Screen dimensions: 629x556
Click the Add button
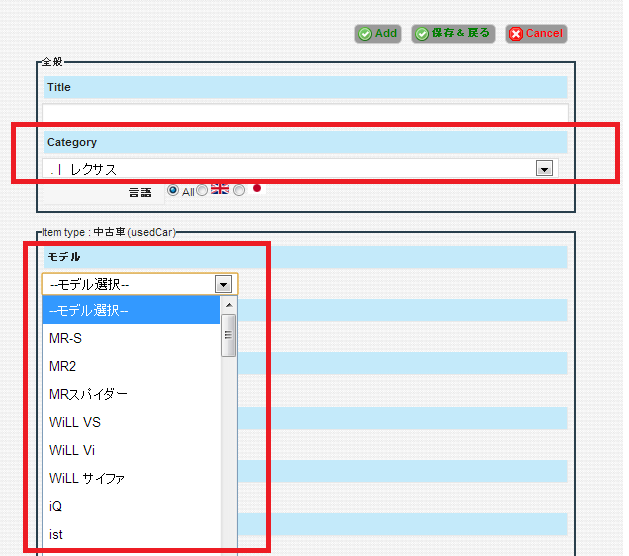coord(377,34)
